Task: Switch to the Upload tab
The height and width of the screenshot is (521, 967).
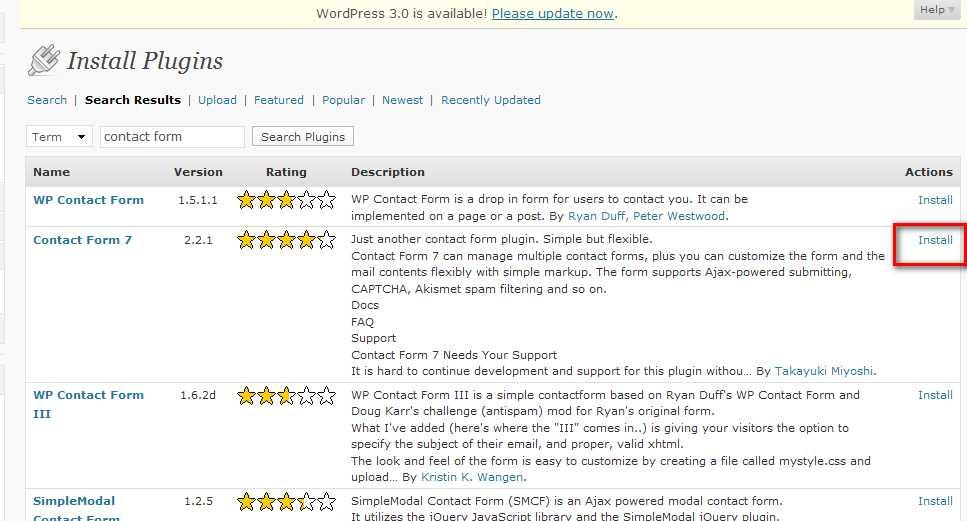Action: 217,100
